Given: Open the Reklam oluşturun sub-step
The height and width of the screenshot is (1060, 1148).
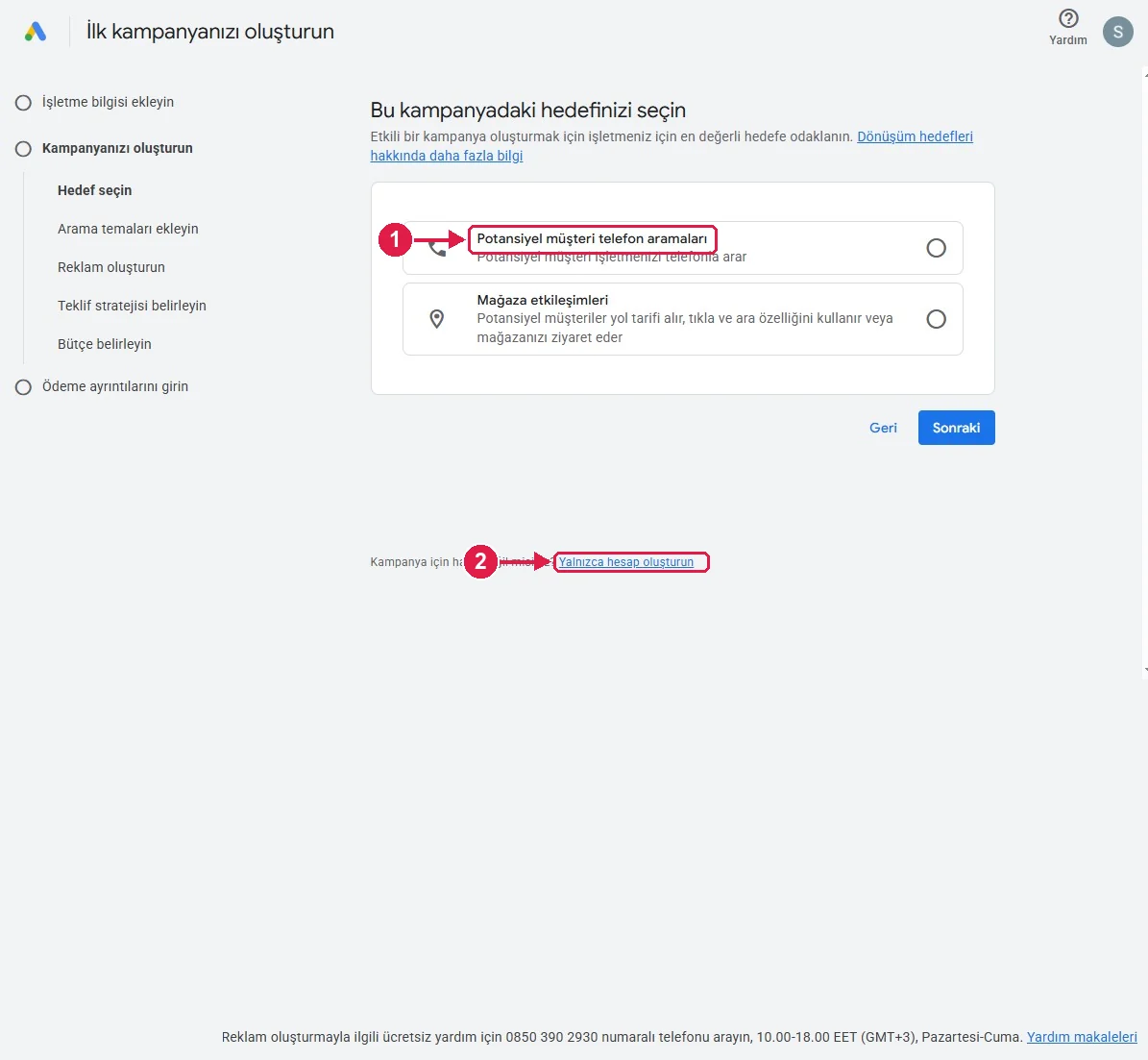Looking at the screenshot, I should [111, 267].
